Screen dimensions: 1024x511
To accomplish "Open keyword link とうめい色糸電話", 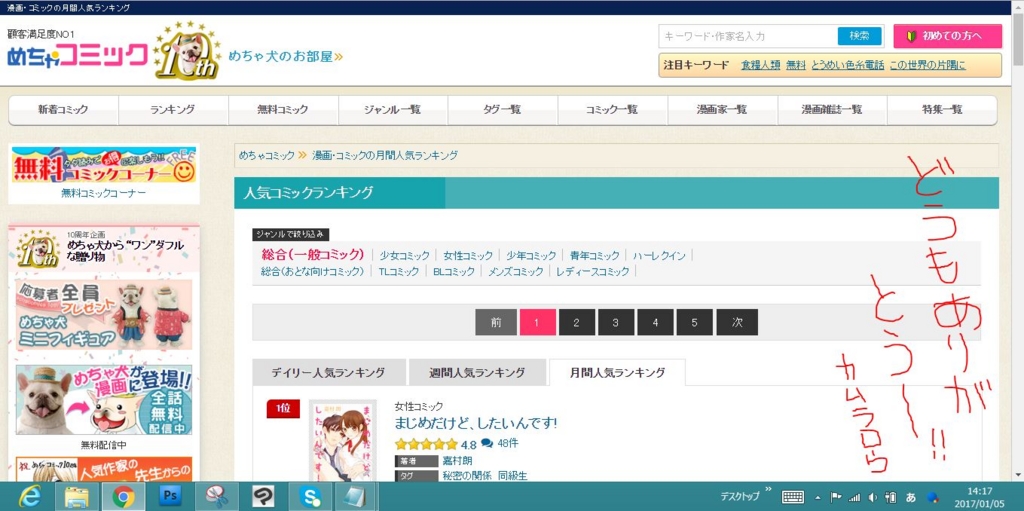I will coord(848,65).
